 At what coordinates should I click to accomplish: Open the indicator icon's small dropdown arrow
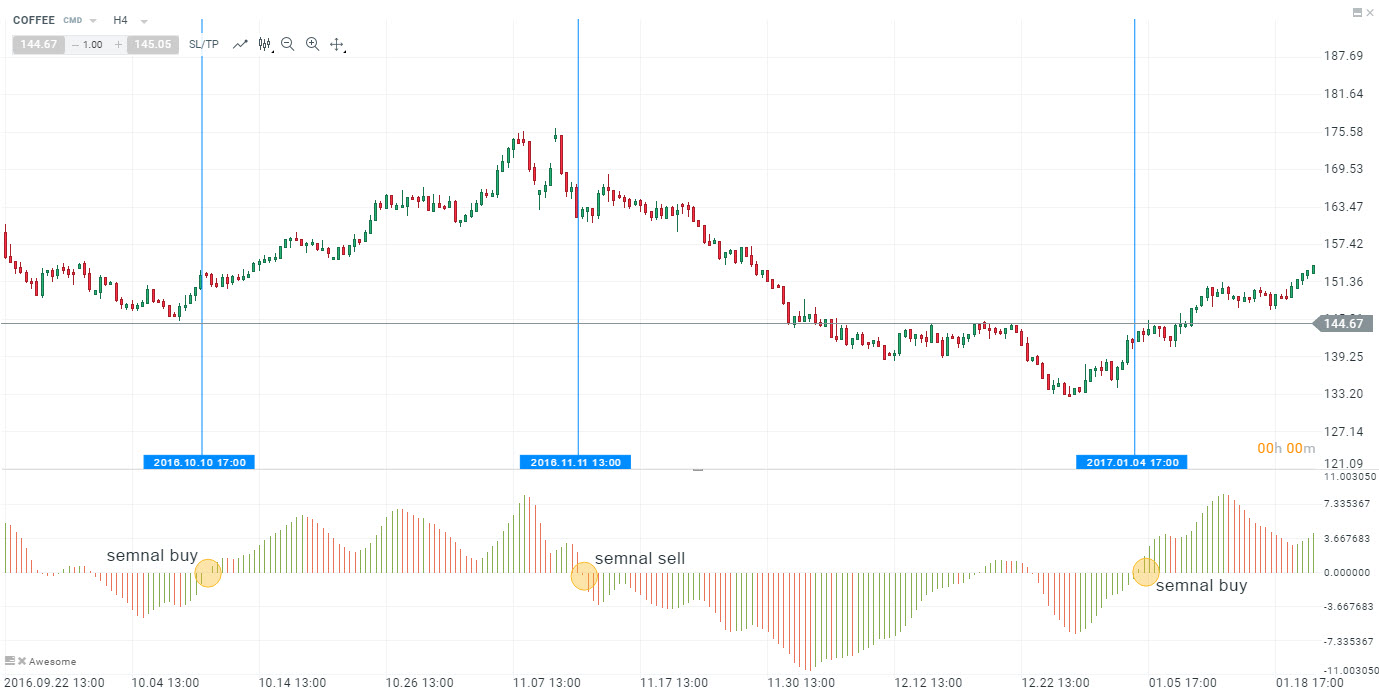272,50
